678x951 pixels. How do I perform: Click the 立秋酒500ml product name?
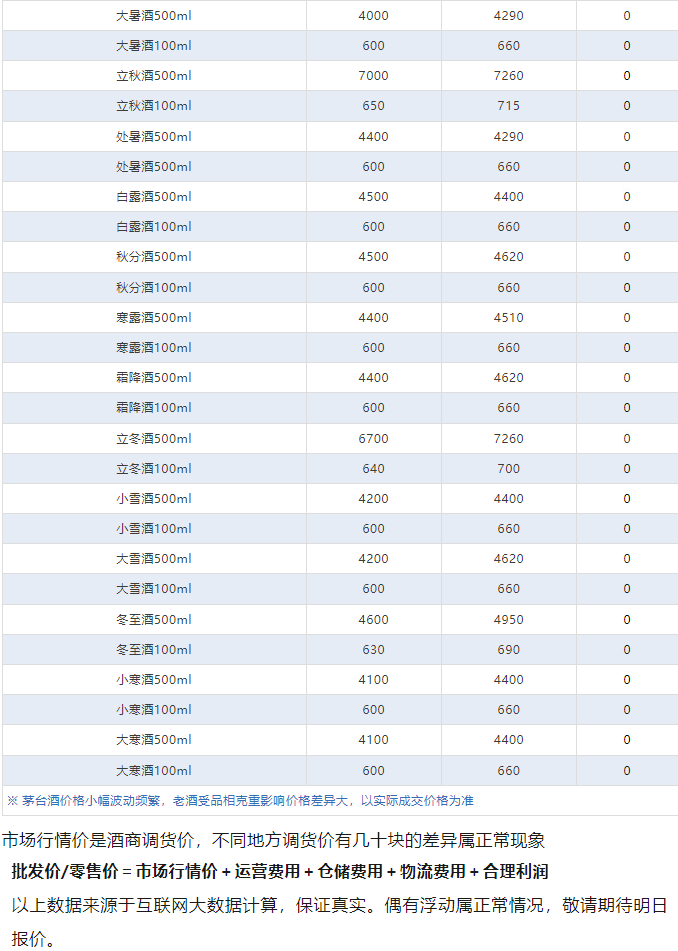(154, 76)
